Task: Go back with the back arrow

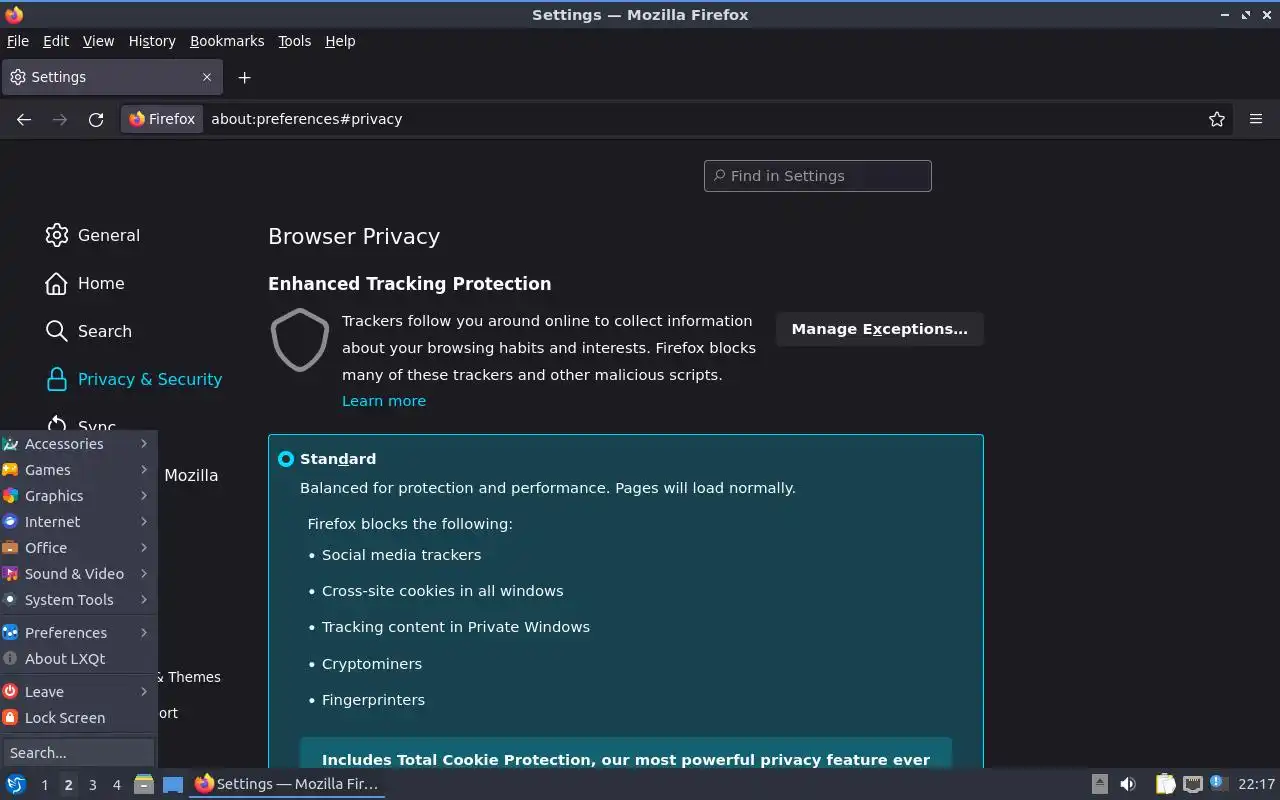Action: [24, 119]
